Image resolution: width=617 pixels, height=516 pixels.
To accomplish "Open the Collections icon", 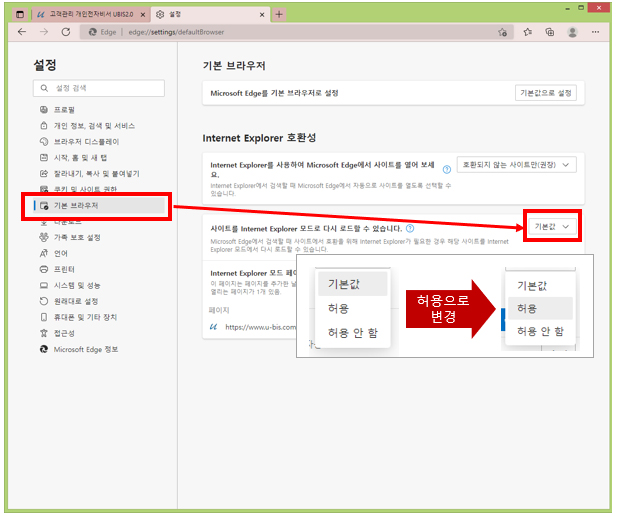I will [550, 32].
